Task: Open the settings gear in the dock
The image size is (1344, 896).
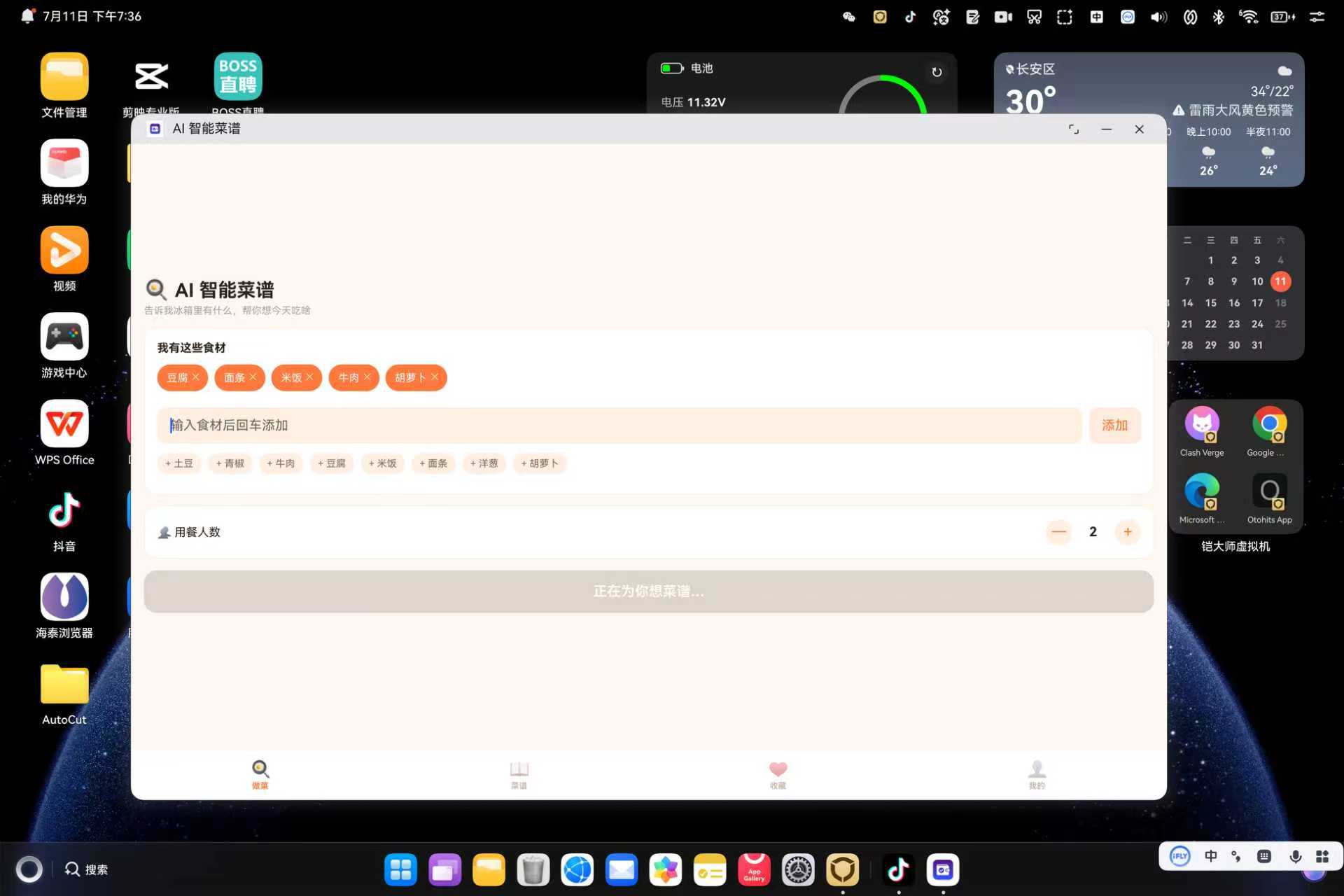Action: pos(798,870)
